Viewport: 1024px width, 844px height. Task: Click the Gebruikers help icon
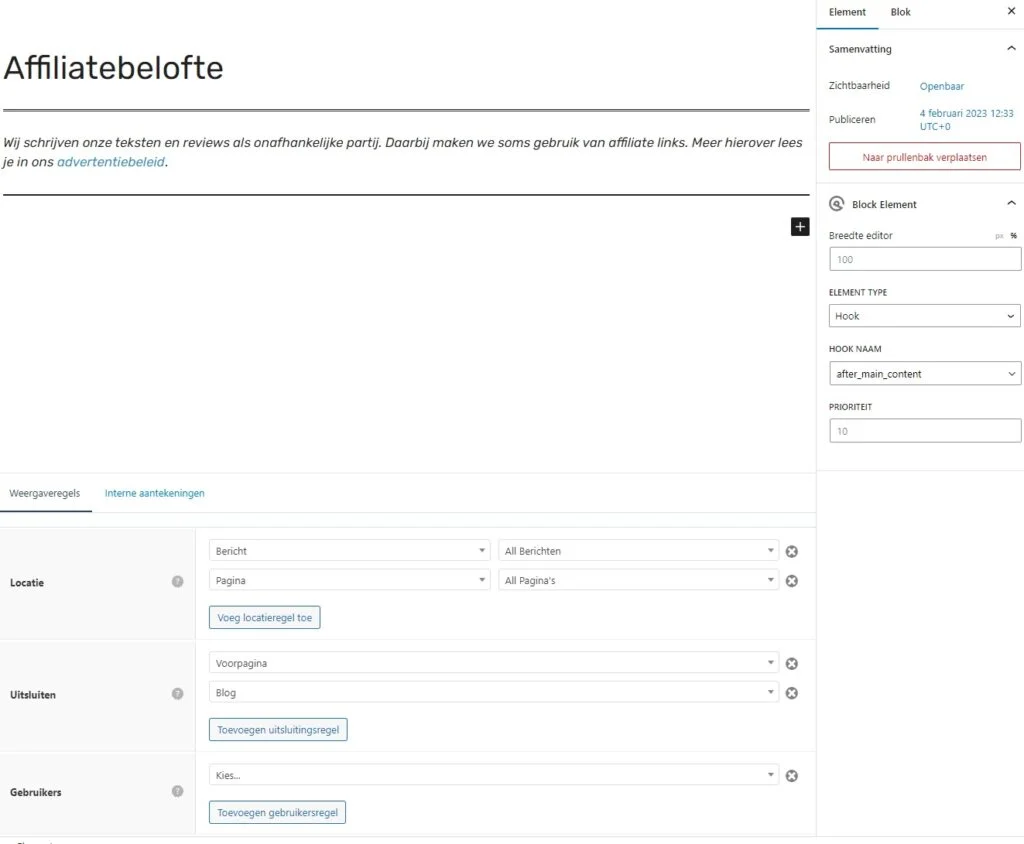point(178,791)
